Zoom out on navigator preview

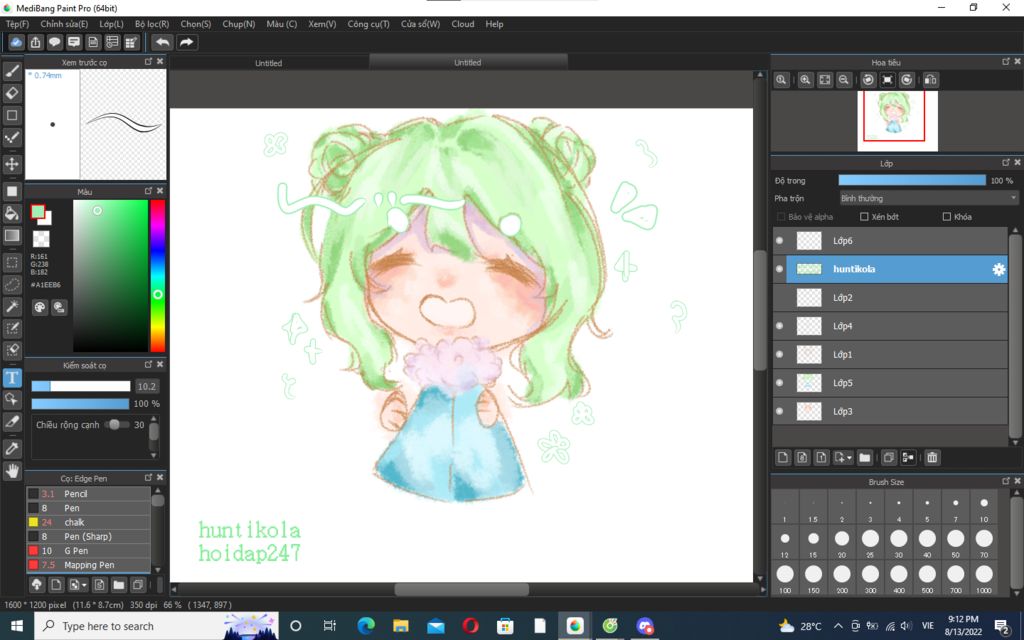(x=844, y=80)
